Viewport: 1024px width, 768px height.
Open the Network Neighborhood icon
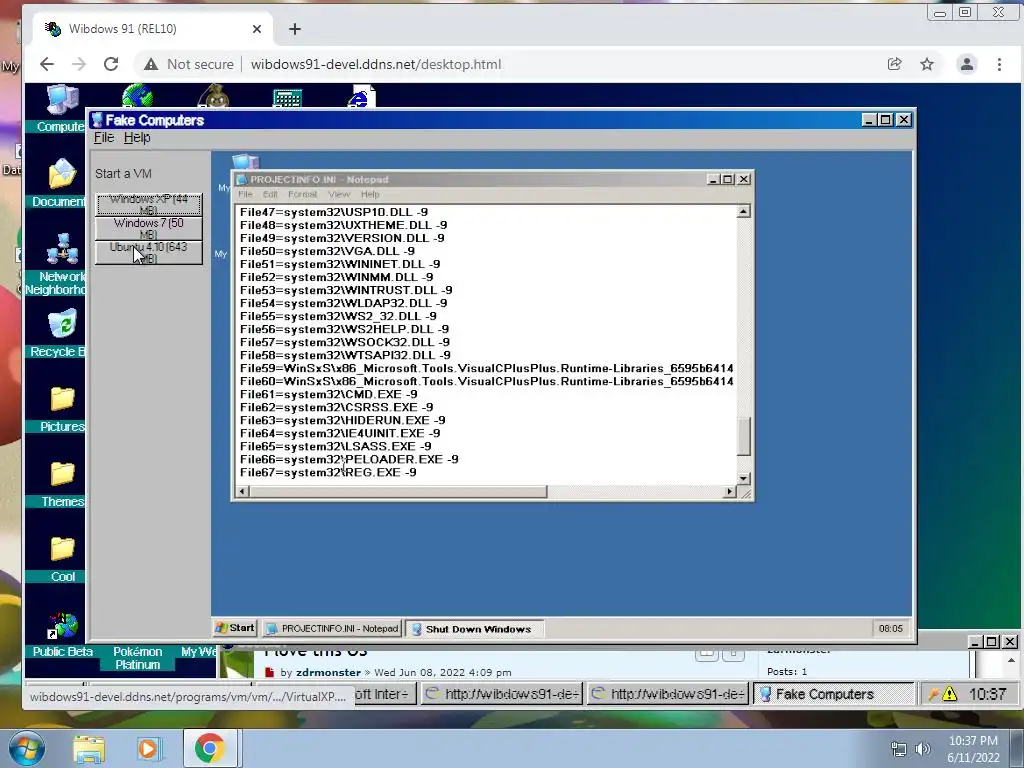coord(62,249)
